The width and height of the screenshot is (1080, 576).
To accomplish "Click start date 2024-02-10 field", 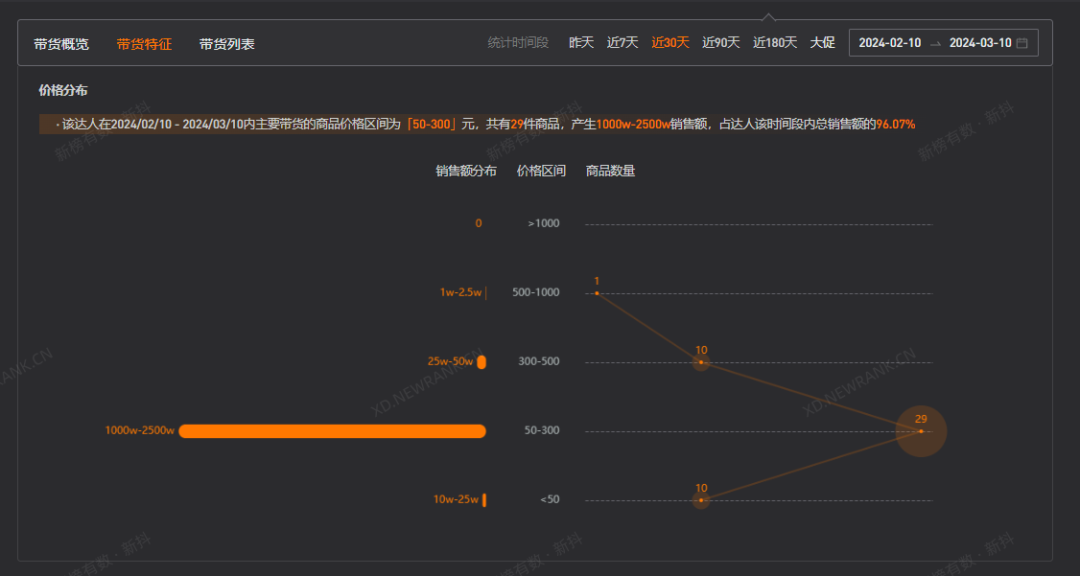I will (890, 43).
